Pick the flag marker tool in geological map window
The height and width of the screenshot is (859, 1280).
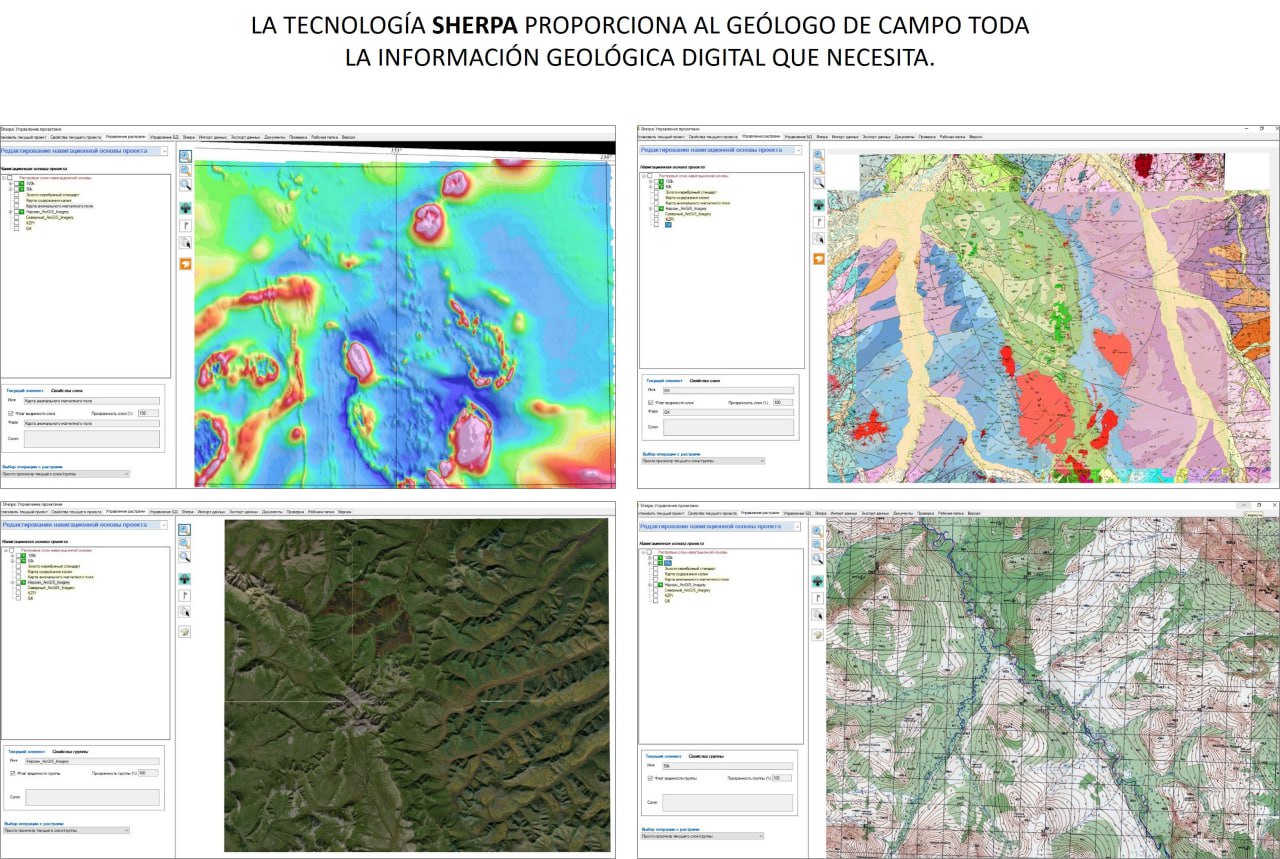[x=818, y=222]
